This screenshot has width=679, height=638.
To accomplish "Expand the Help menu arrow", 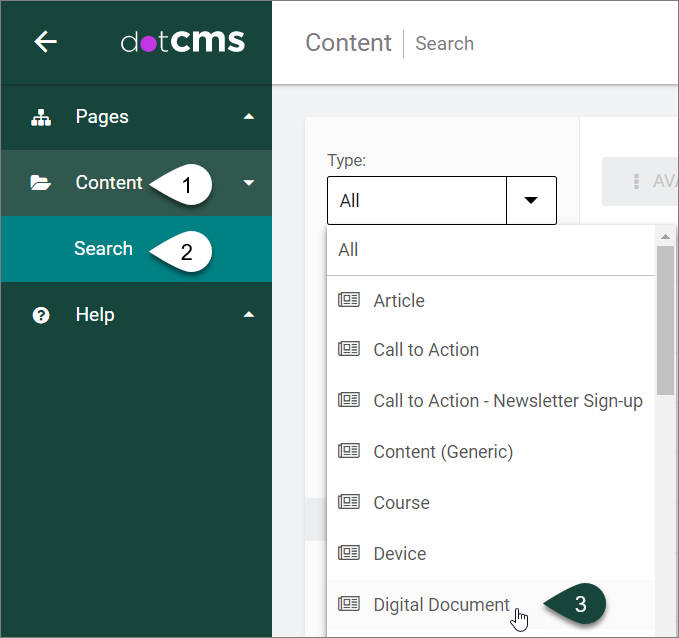I will pyautogui.click(x=249, y=315).
